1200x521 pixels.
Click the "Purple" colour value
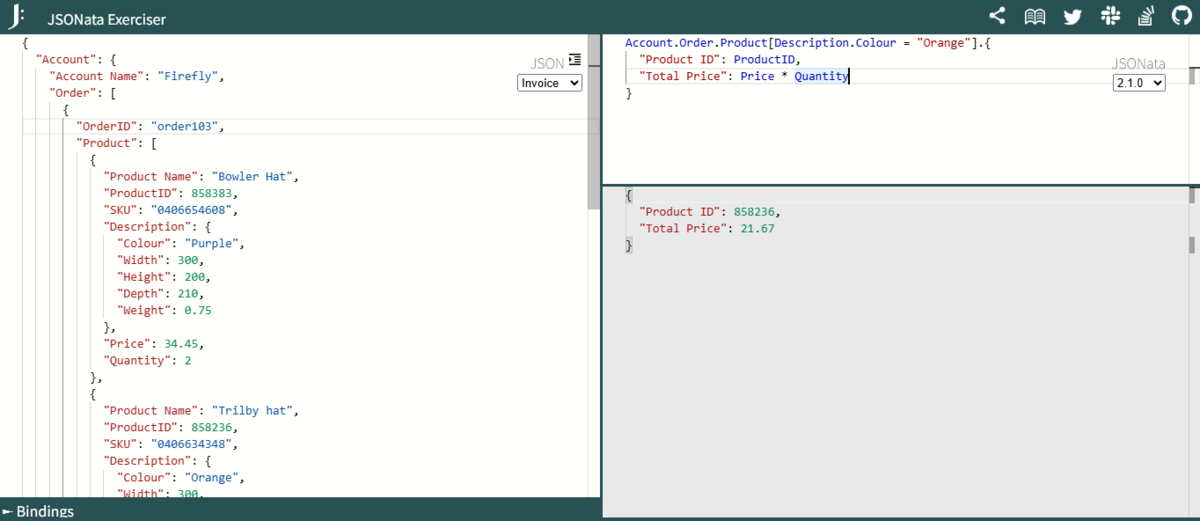coord(211,243)
